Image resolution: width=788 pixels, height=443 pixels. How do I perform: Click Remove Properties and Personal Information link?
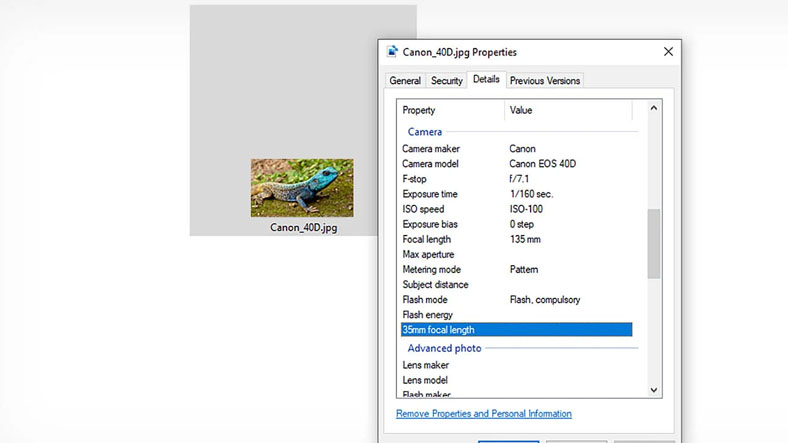[483, 413]
